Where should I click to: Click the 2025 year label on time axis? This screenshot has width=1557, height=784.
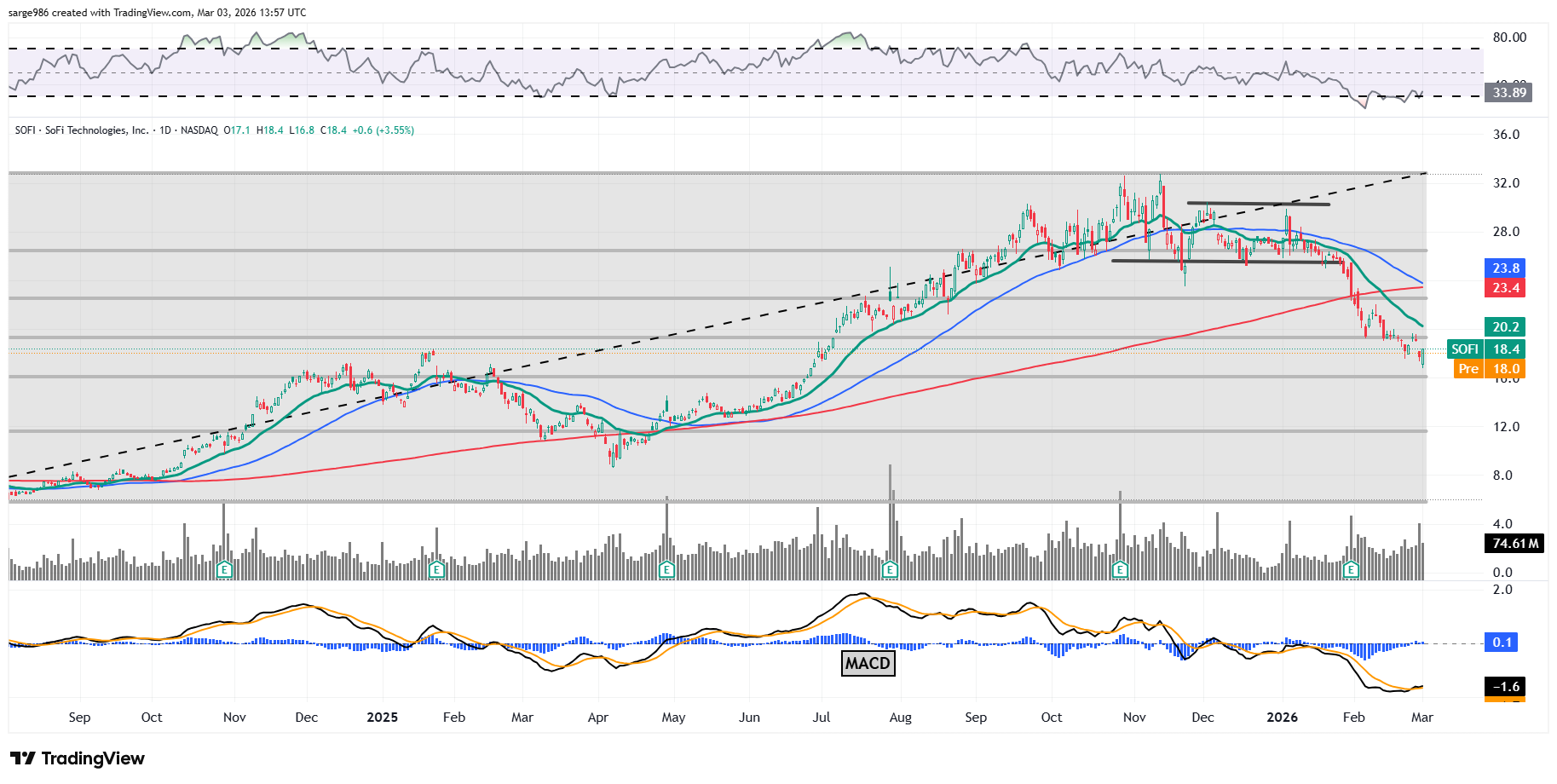pyautogui.click(x=382, y=718)
